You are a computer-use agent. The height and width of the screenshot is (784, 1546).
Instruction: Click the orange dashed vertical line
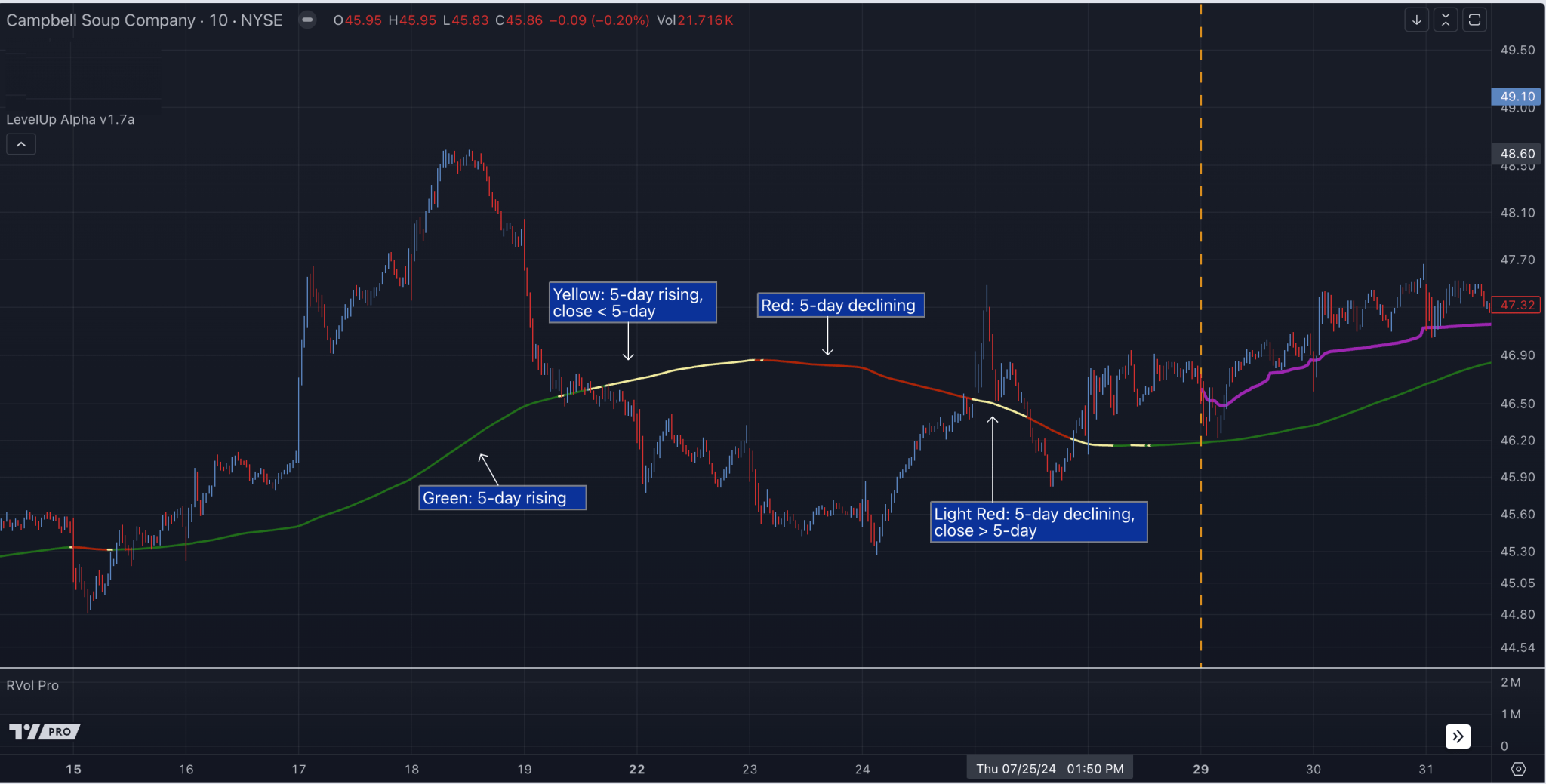click(1200, 226)
